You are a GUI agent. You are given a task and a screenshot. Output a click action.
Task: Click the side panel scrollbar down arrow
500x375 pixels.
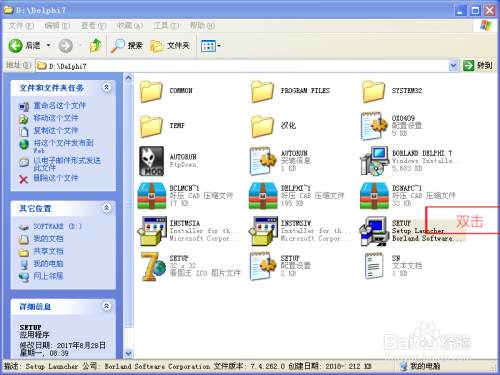click(x=129, y=353)
